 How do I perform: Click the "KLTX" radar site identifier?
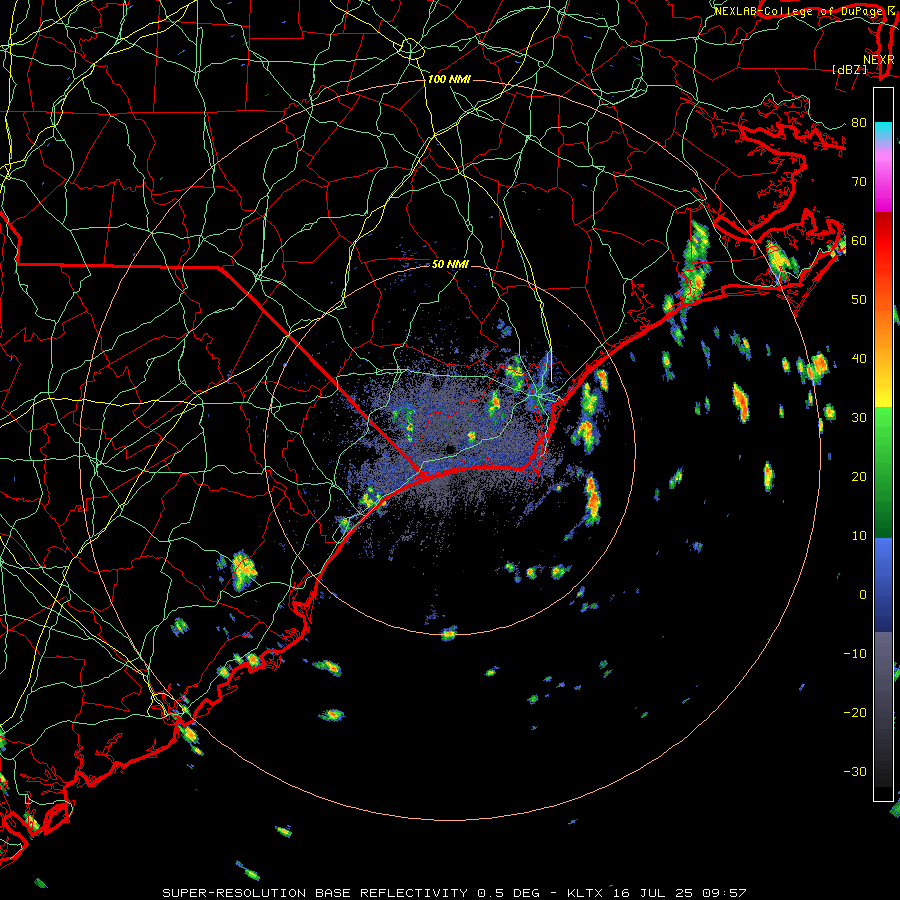[x=585, y=893]
